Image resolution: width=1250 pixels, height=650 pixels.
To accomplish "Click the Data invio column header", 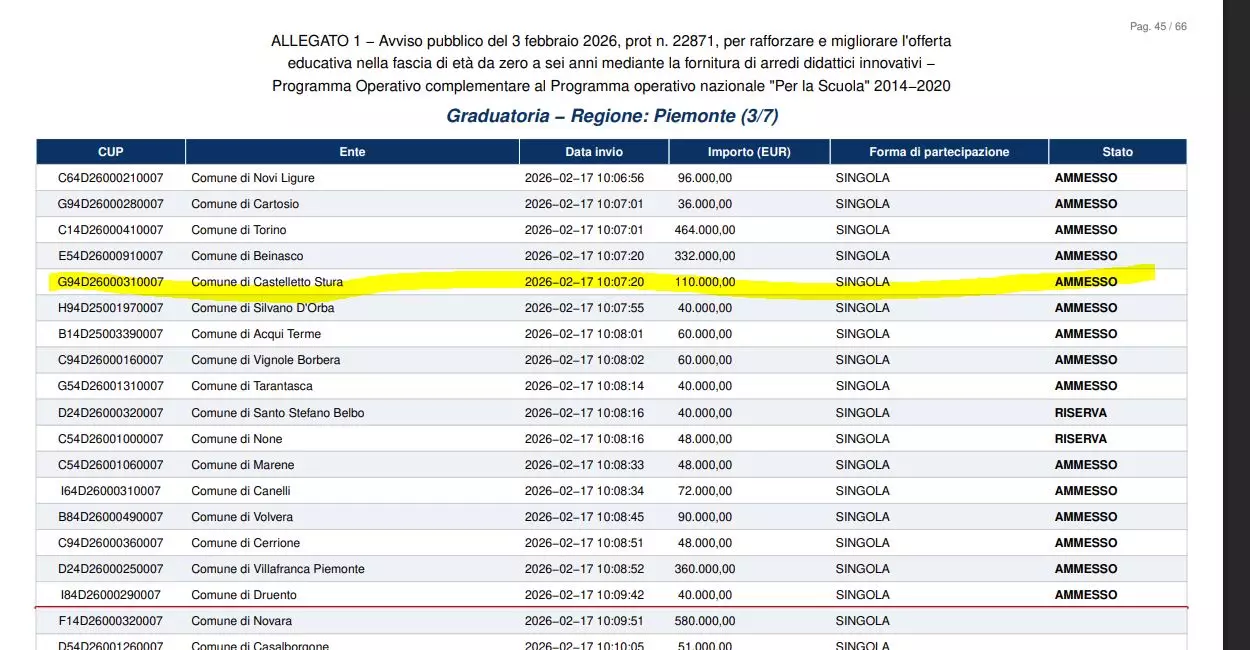I will [593, 152].
